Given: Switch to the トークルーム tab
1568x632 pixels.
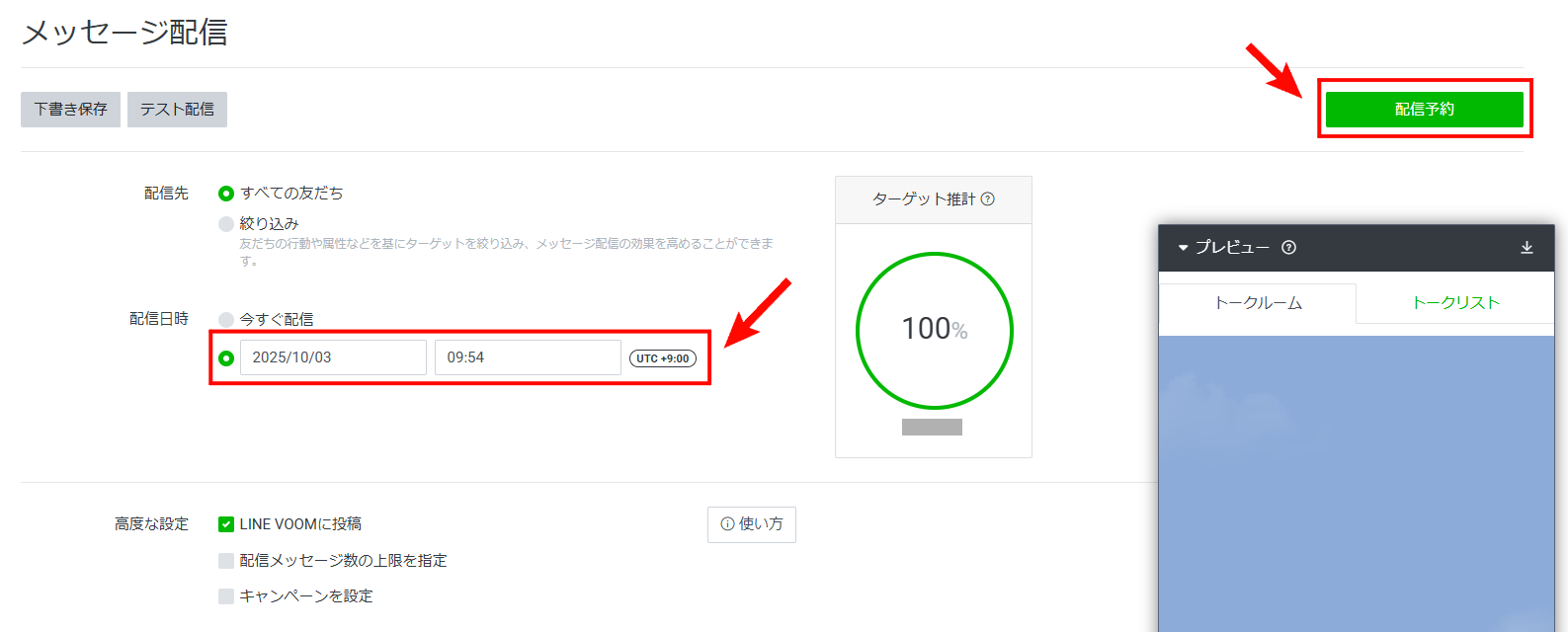Looking at the screenshot, I should (1258, 303).
